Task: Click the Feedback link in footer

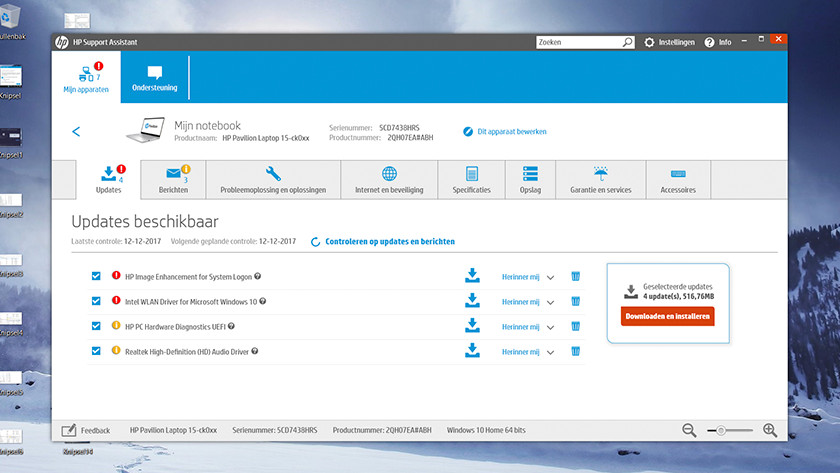Action: tap(95, 430)
